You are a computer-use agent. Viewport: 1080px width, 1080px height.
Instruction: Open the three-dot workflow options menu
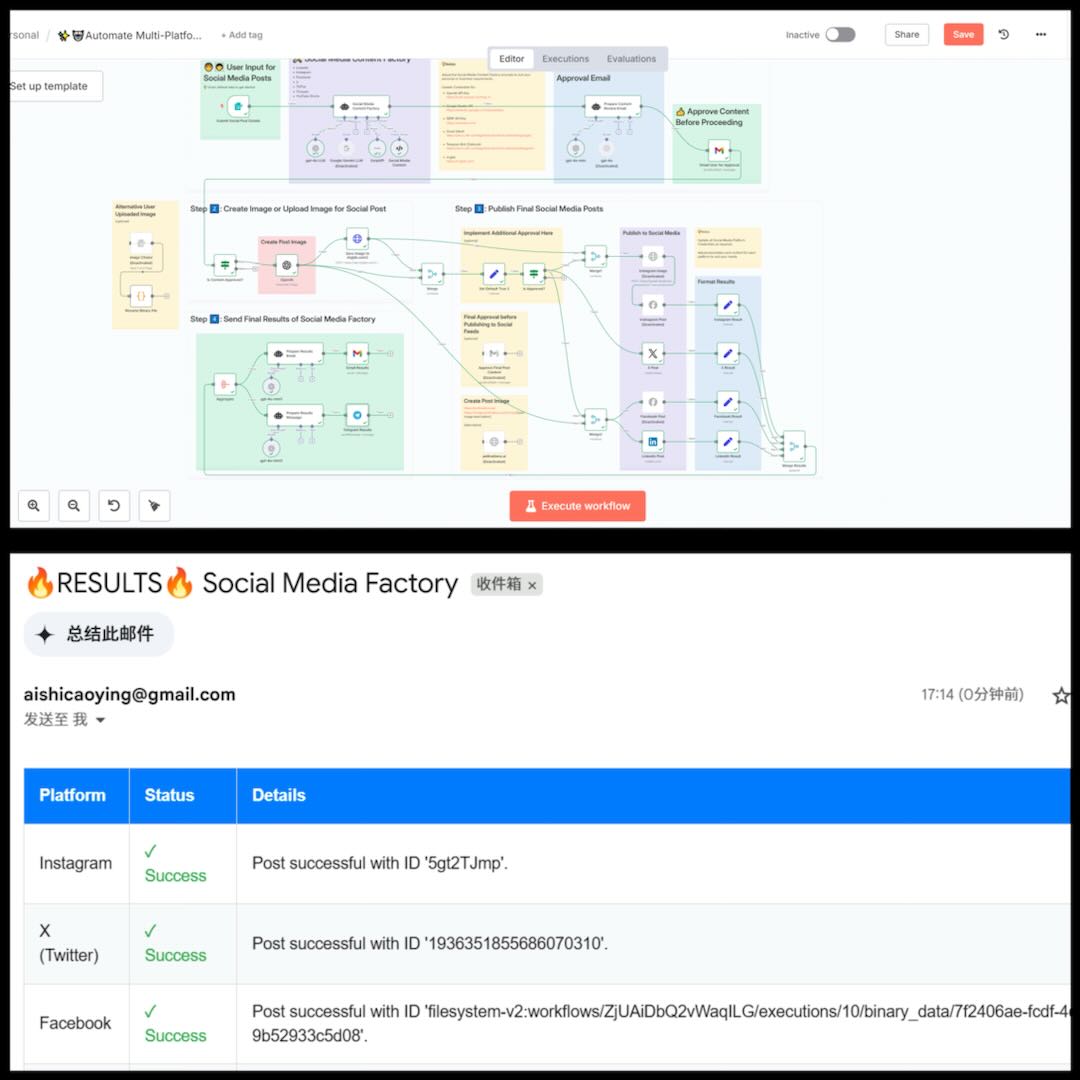pos(1041,34)
